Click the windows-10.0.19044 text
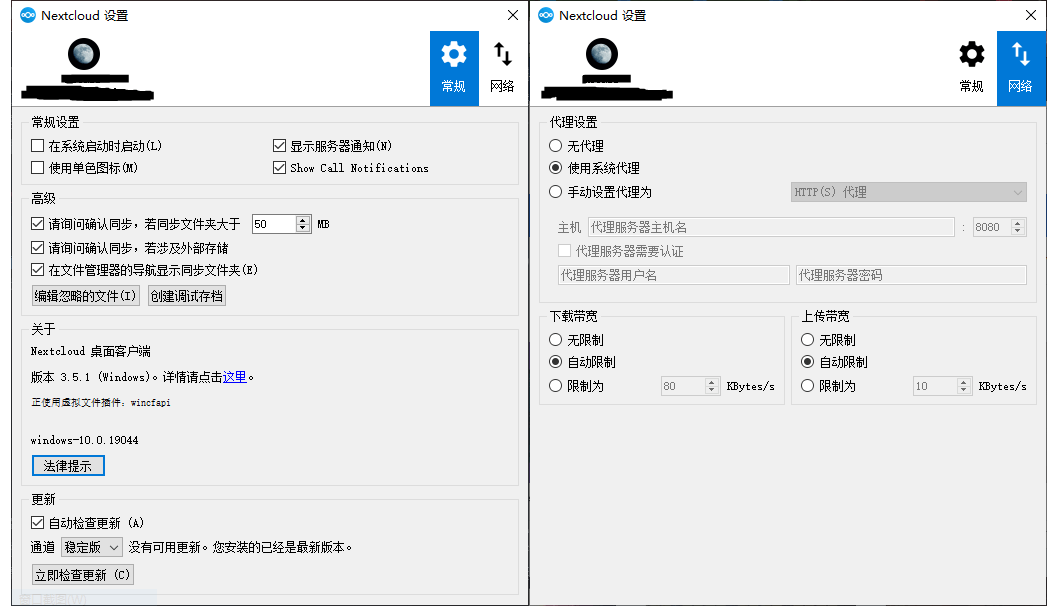This screenshot has width=1058, height=606. click(84, 440)
